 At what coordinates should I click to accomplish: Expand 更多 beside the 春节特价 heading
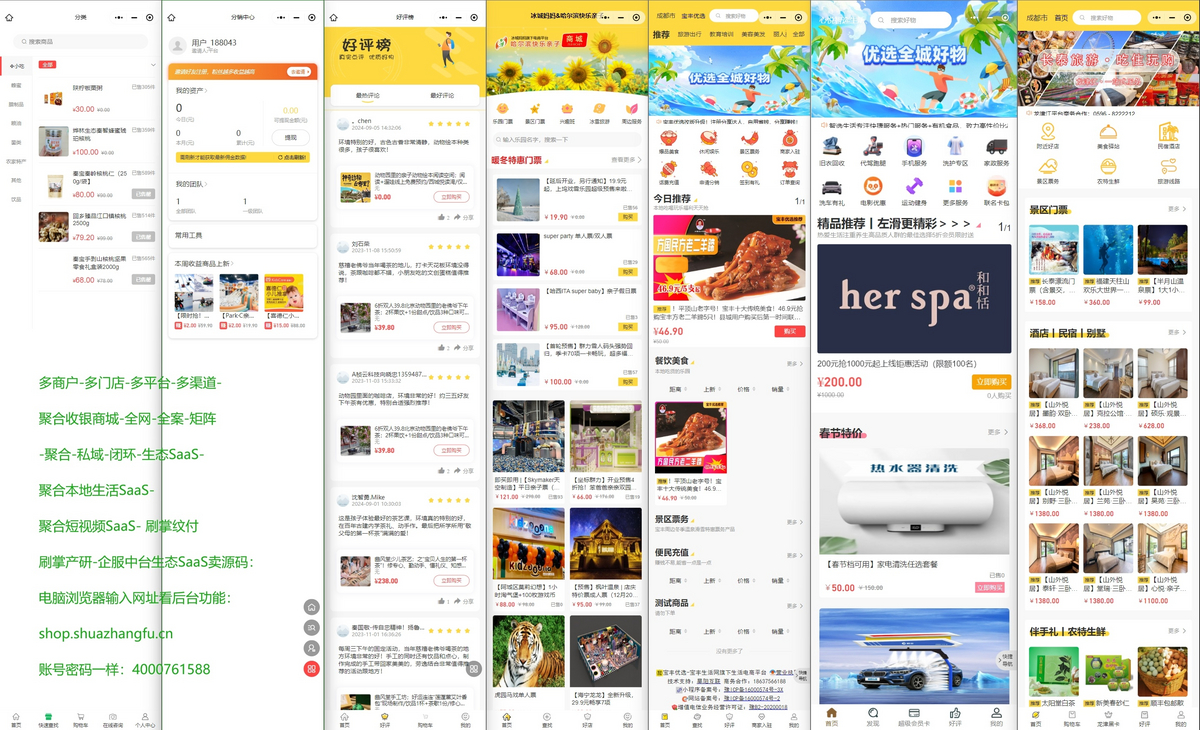pyautogui.click(x=997, y=432)
